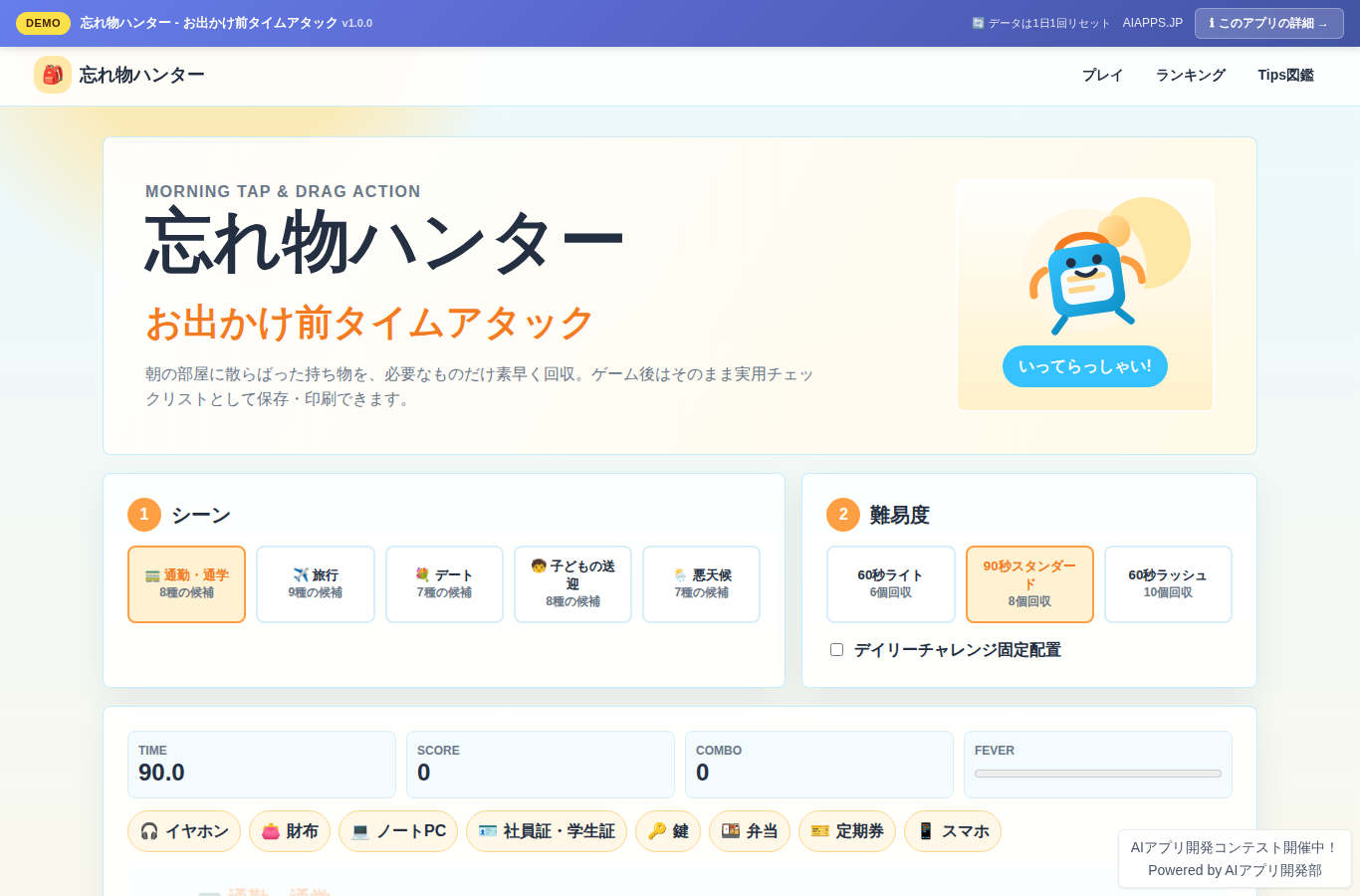
Task: Click the 鍵 key item chip
Action: click(x=668, y=831)
